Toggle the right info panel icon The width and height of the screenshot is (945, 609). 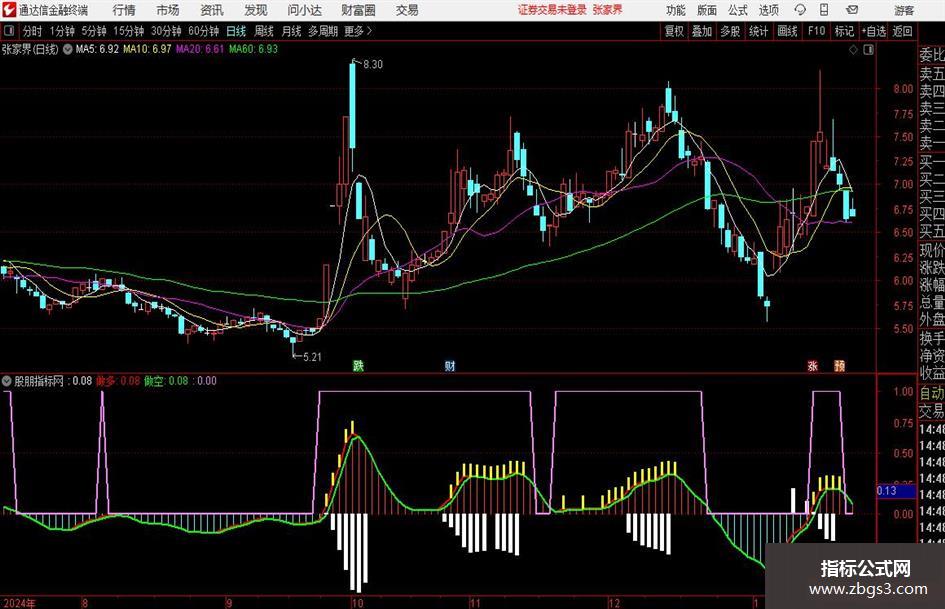tap(868, 50)
